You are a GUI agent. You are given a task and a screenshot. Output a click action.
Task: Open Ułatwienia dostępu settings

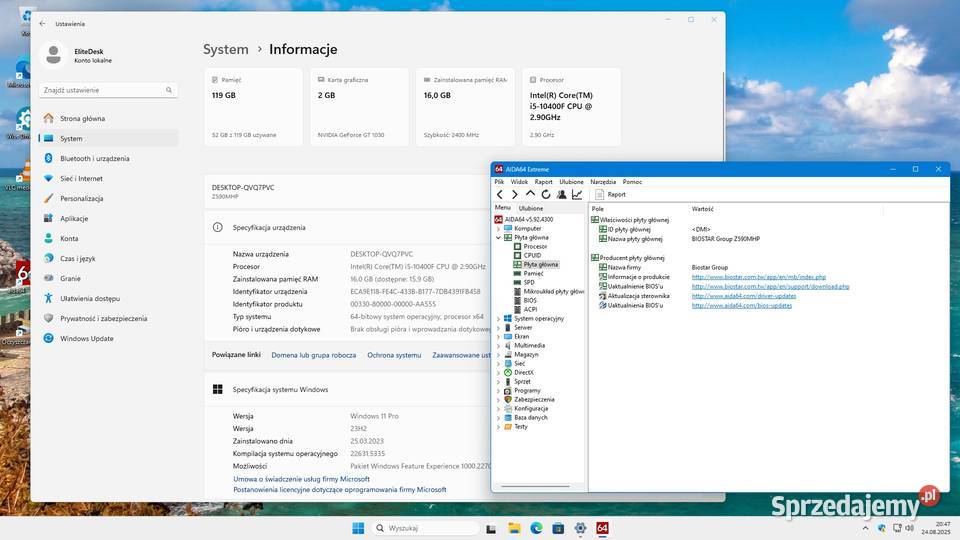109,299
